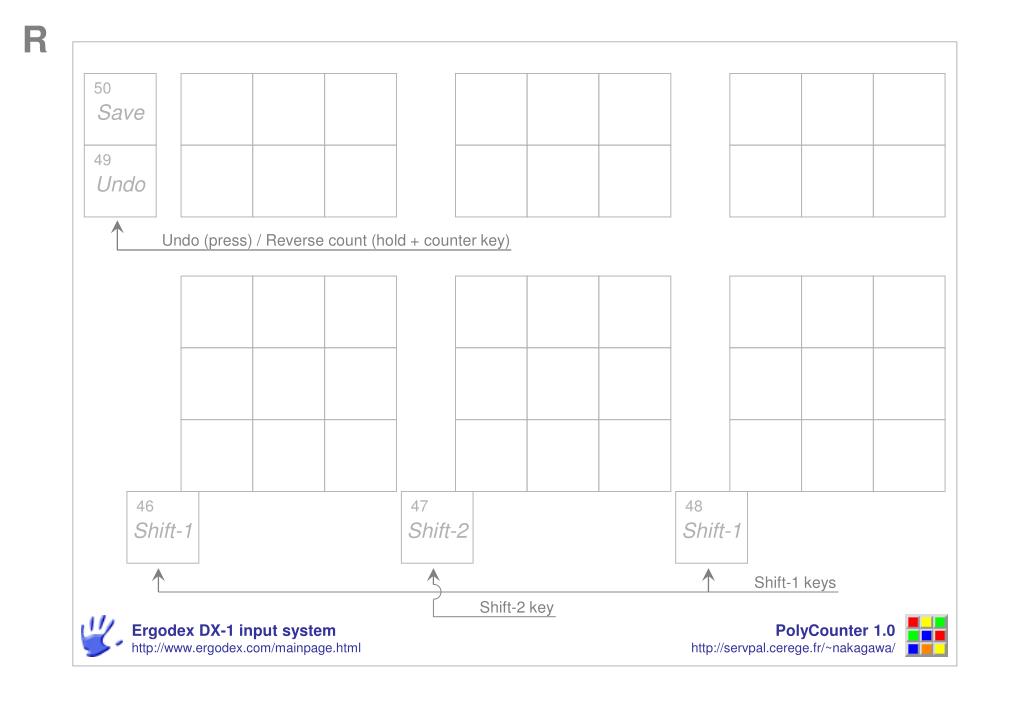Click the large 'R' page letter
The height and width of the screenshot is (708, 1023).
(35, 40)
